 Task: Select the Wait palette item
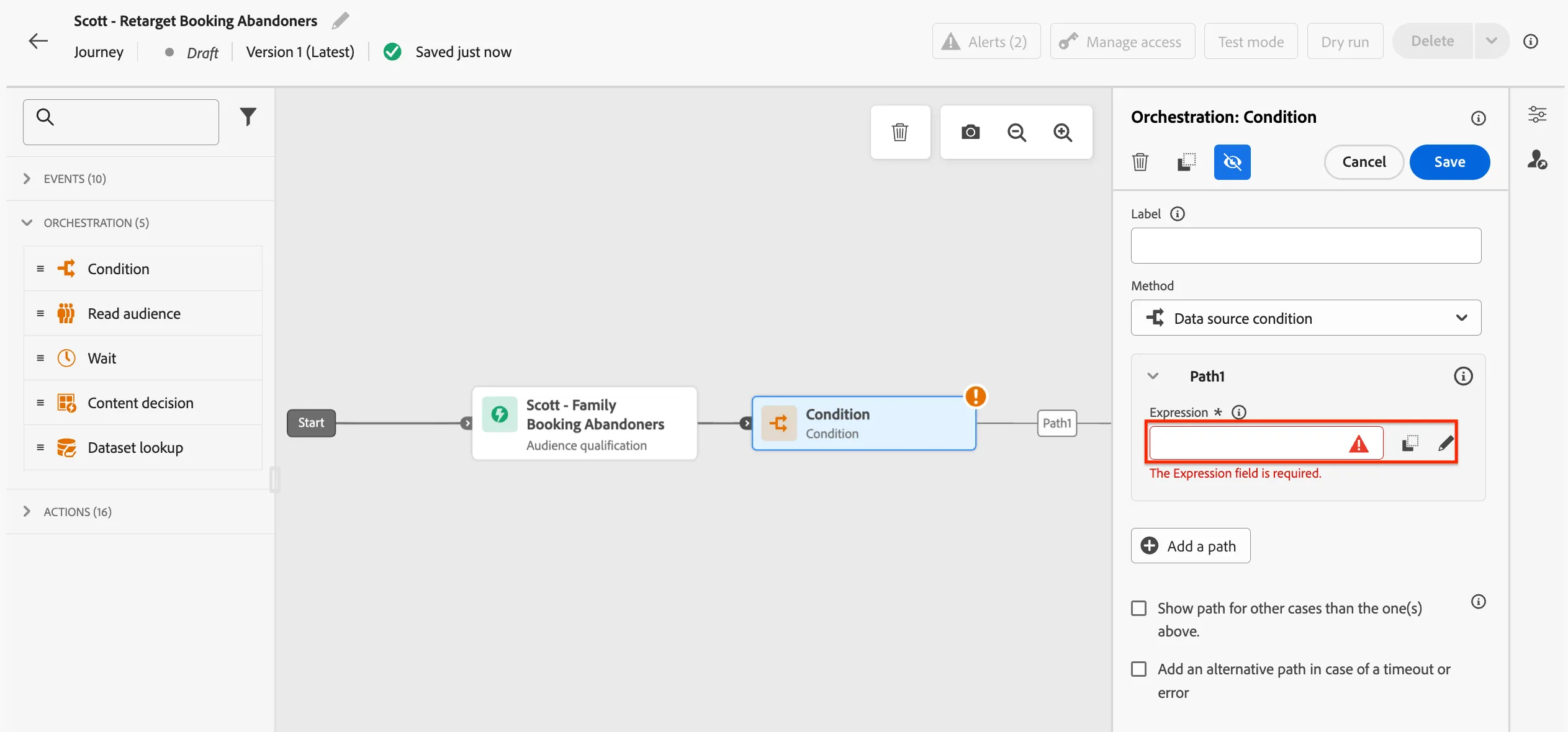click(143, 358)
